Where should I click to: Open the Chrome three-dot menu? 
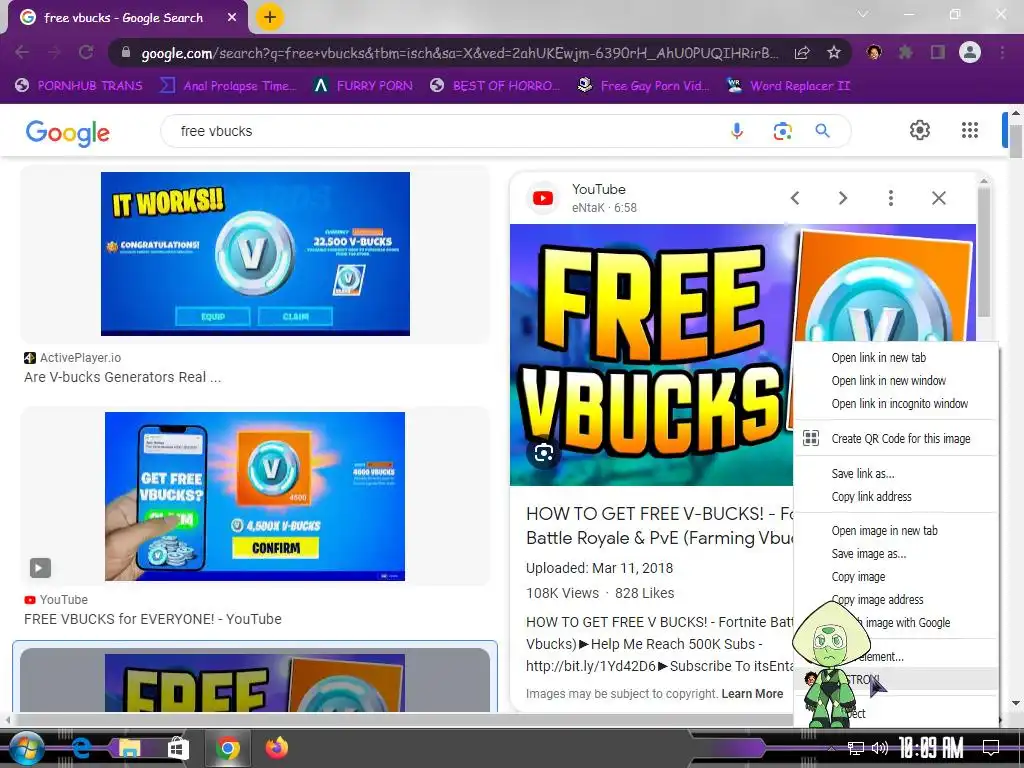pyautogui.click(x=1002, y=52)
